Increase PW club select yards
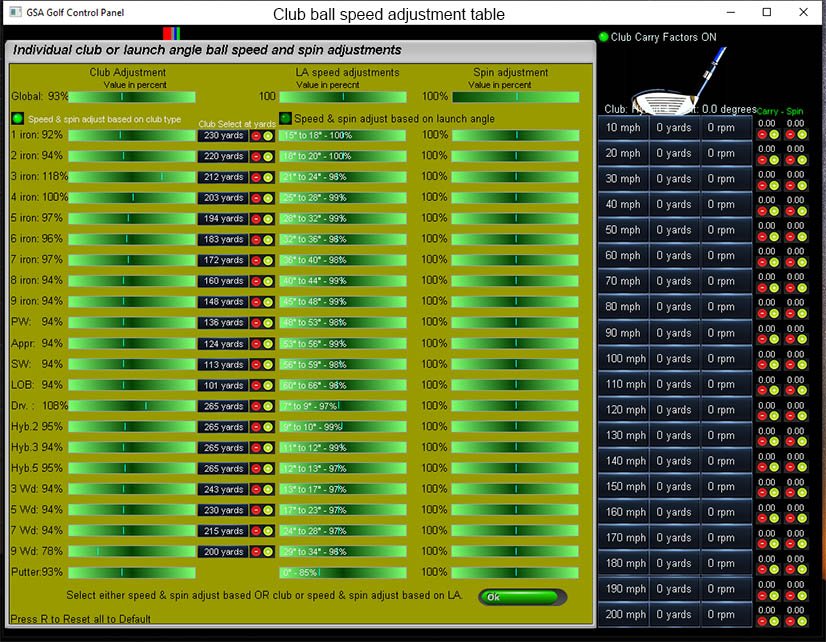 coord(268,323)
